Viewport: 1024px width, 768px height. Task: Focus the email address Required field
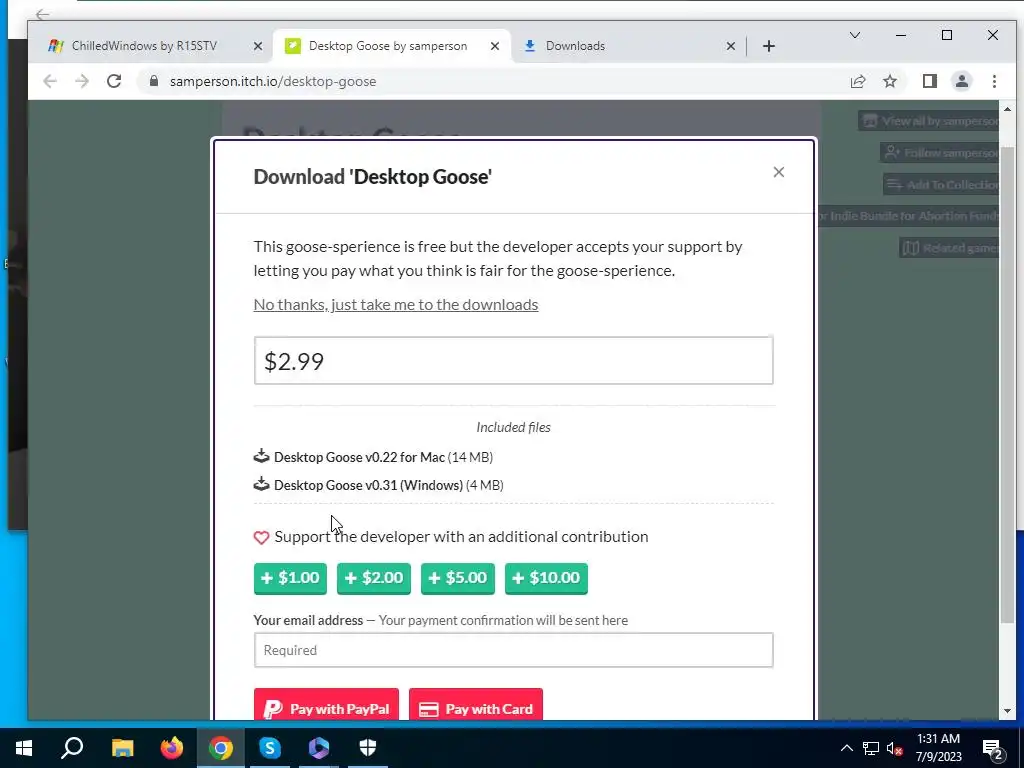click(513, 650)
